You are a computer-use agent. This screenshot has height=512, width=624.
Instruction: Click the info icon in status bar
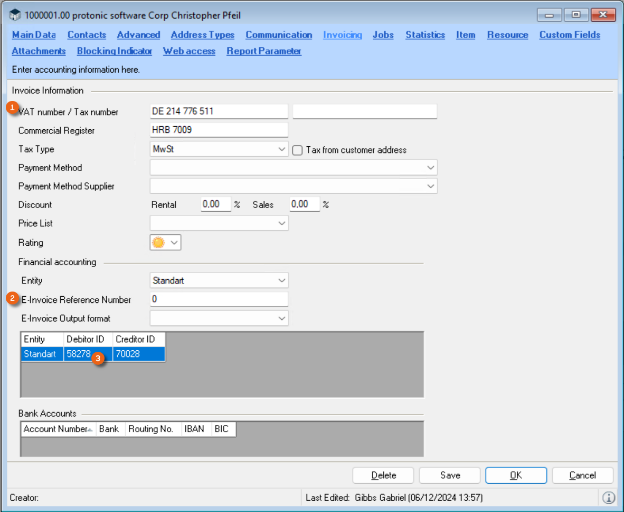coord(608,497)
